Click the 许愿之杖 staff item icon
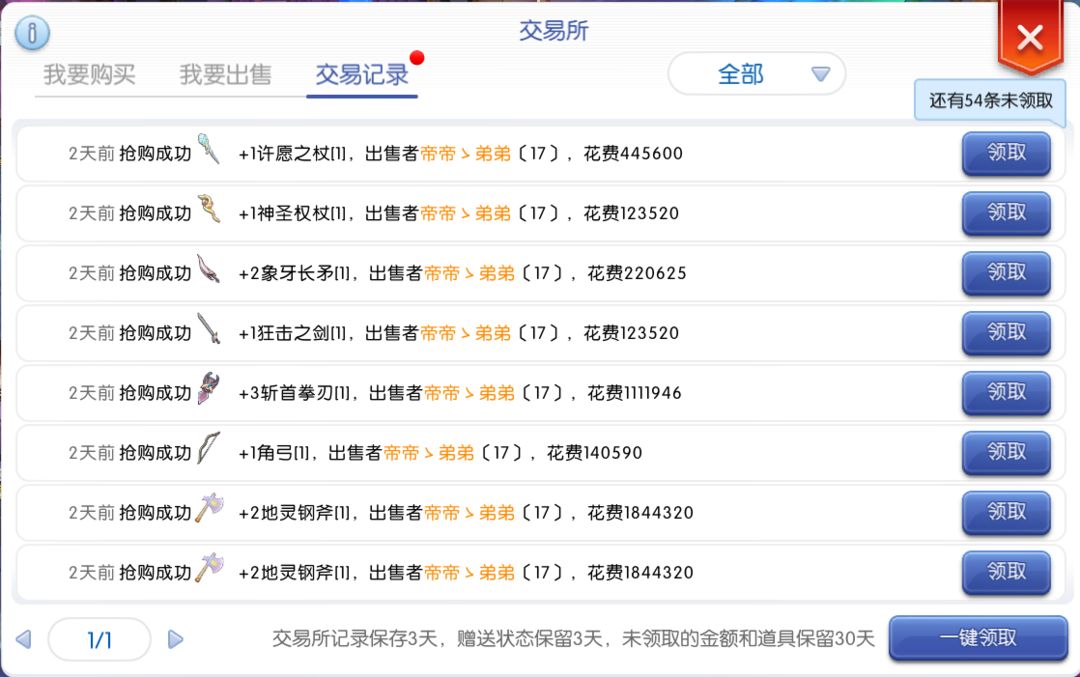 (x=209, y=149)
